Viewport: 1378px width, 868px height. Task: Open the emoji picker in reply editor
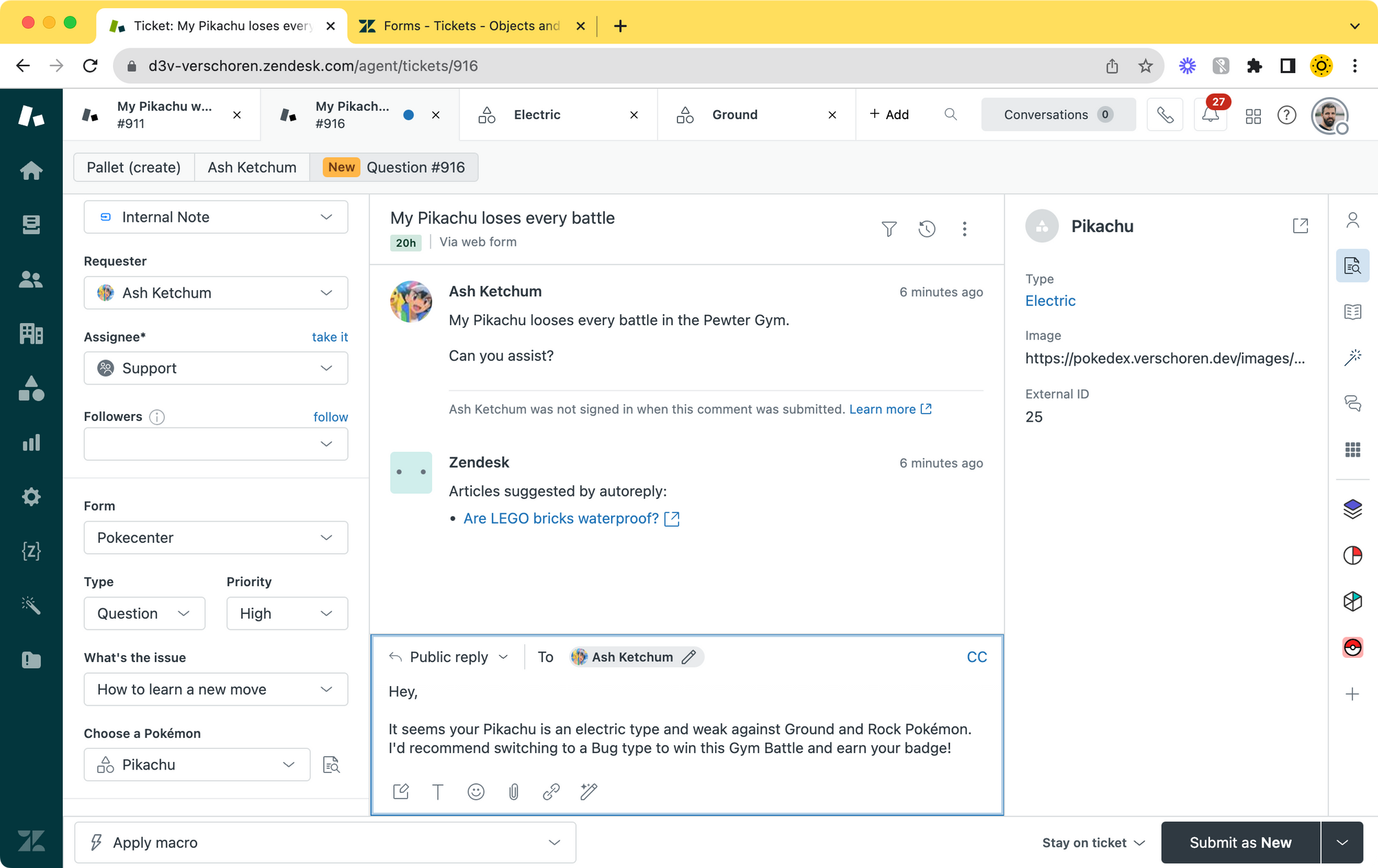click(475, 792)
